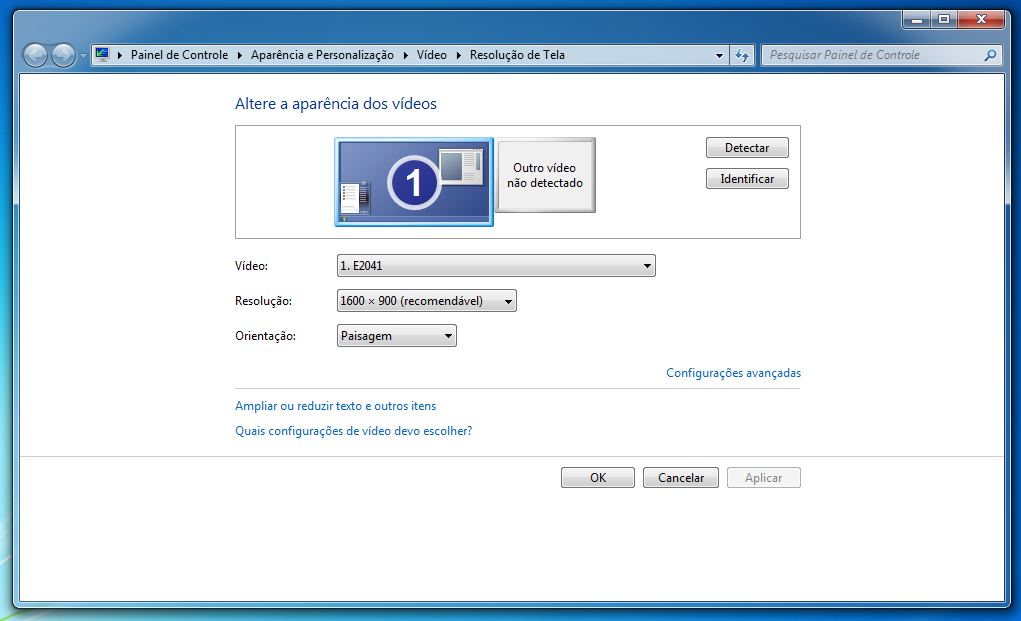The width and height of the screenshot is (1021, 621).
Task: Open the Vídeo 1. E2041 dropdown
Action: pyautogui.click(x=496, y=266)
